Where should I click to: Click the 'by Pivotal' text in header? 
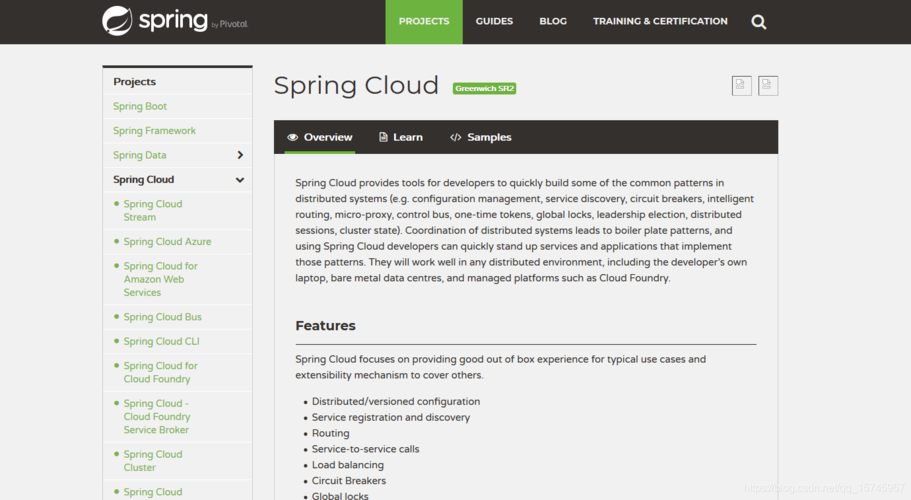pos(230,24)
